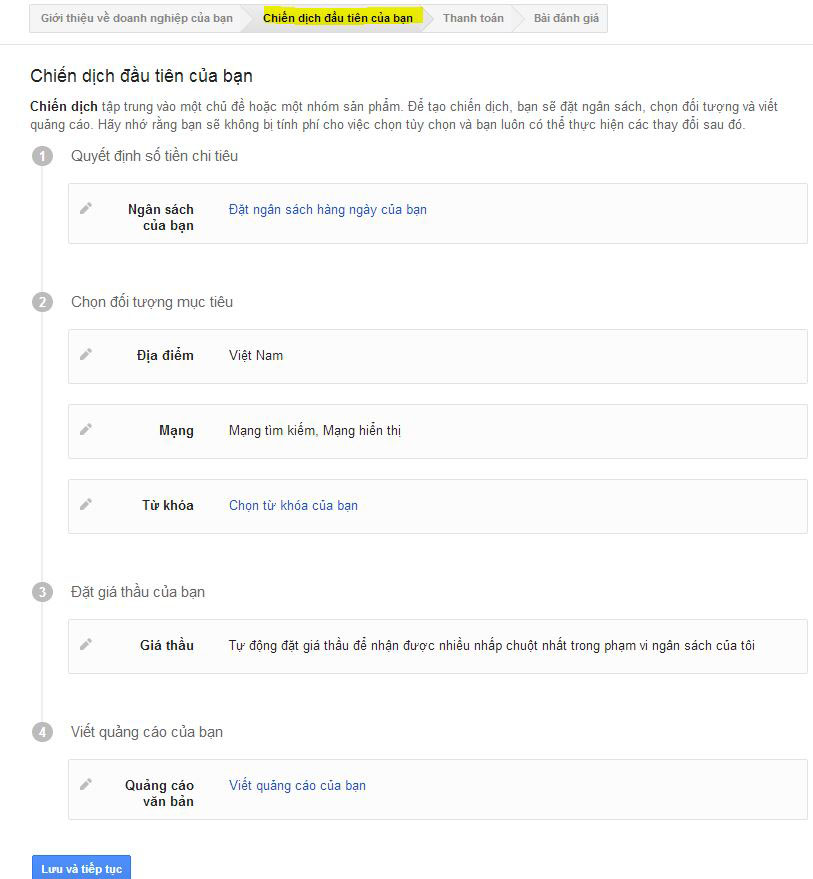Click the Viết quảng cáo của bạn link
This screenshot has height=879, width=813.
coord(297,785)
